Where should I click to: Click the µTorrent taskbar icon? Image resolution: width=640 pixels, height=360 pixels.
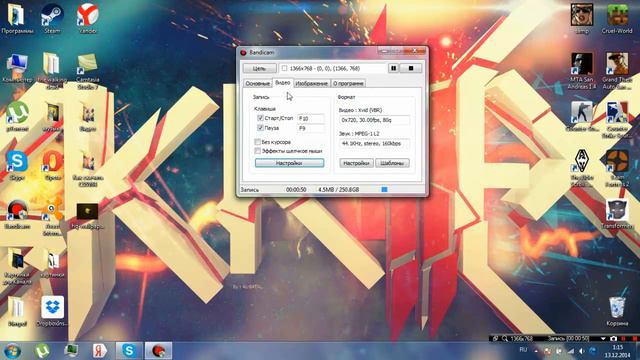pyautogui.click(x=42, y=351)
